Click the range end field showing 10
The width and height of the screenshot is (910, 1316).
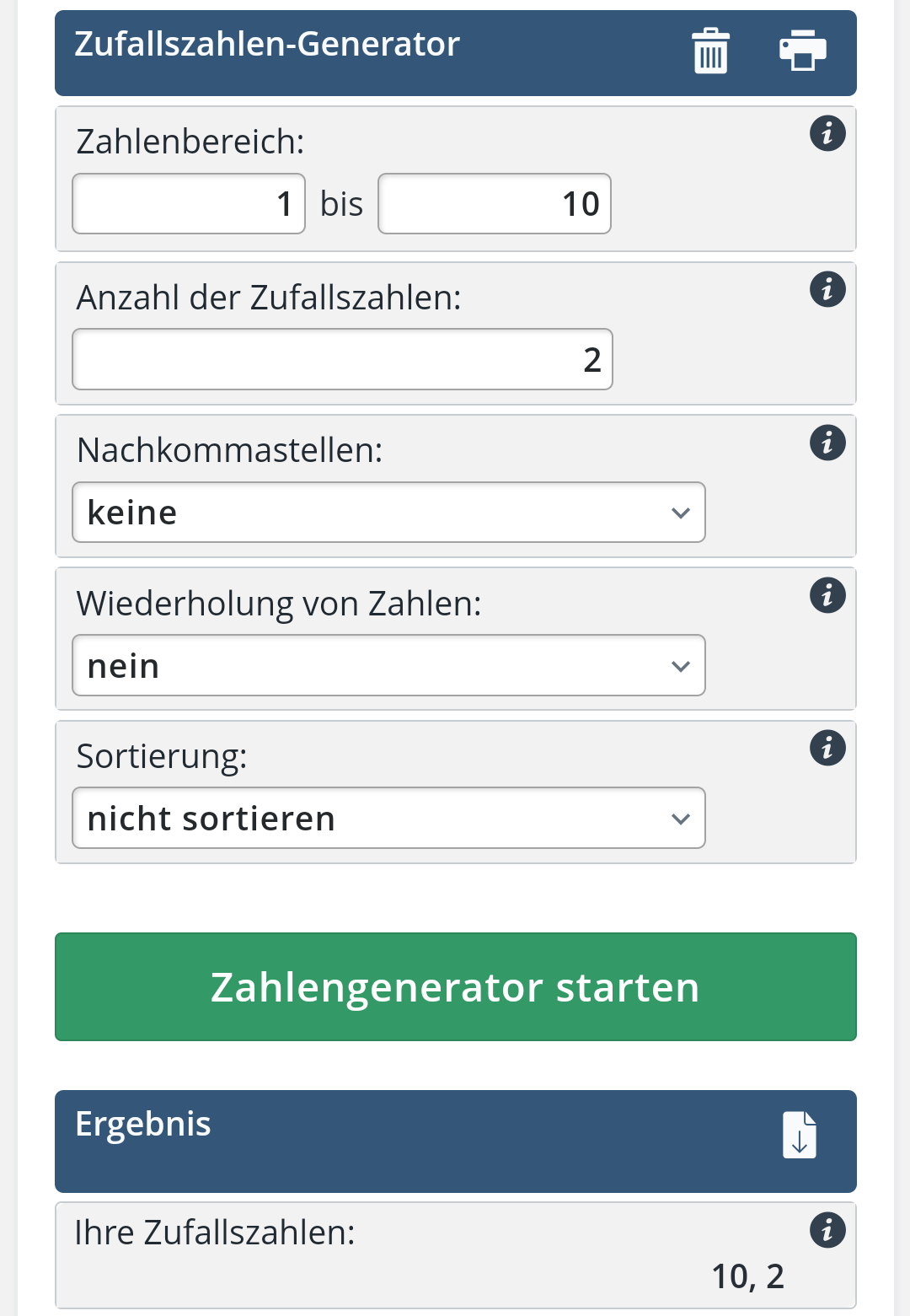tap(495, 204)
